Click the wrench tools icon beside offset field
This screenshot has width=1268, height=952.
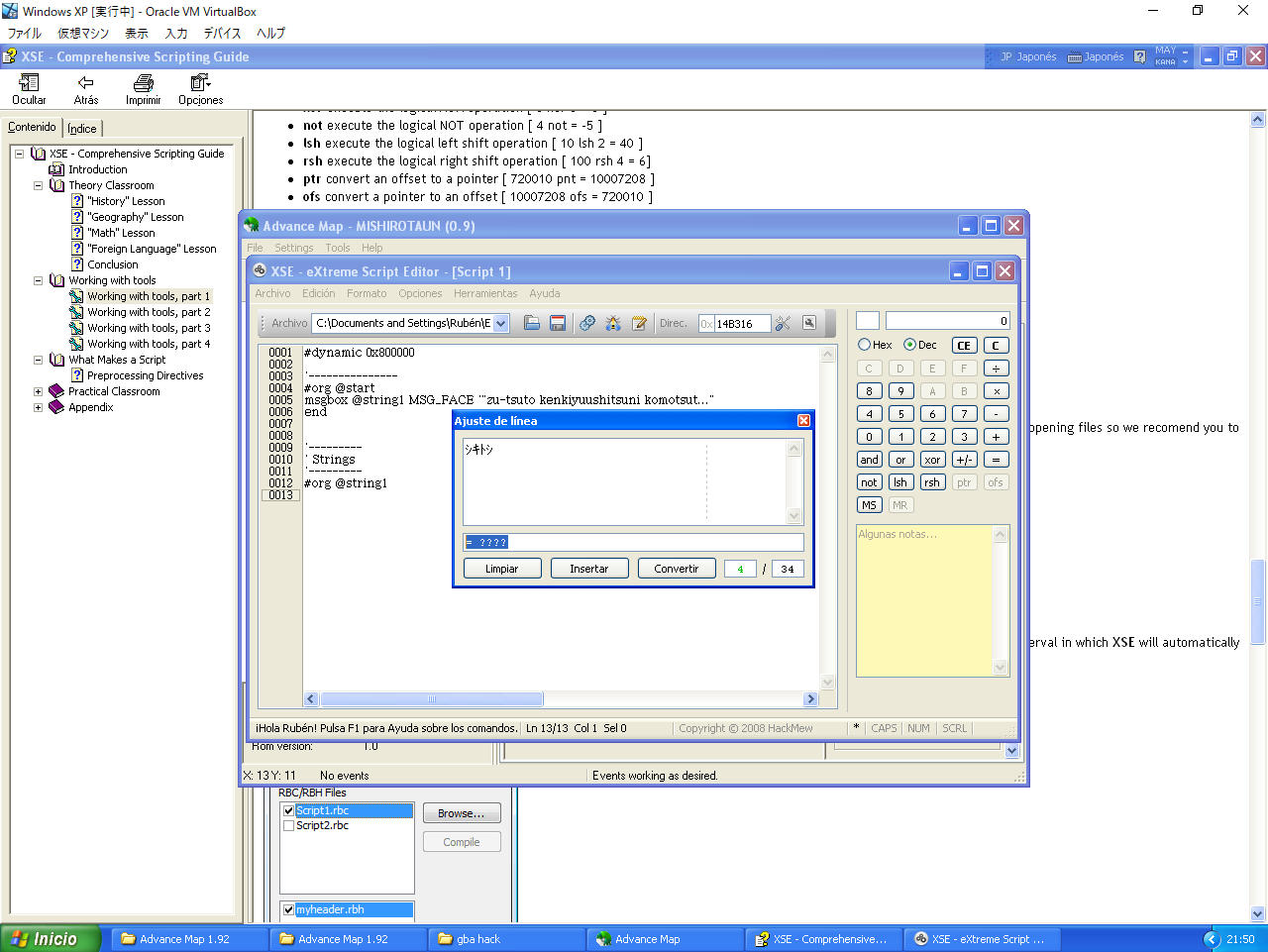coord(783,323)
